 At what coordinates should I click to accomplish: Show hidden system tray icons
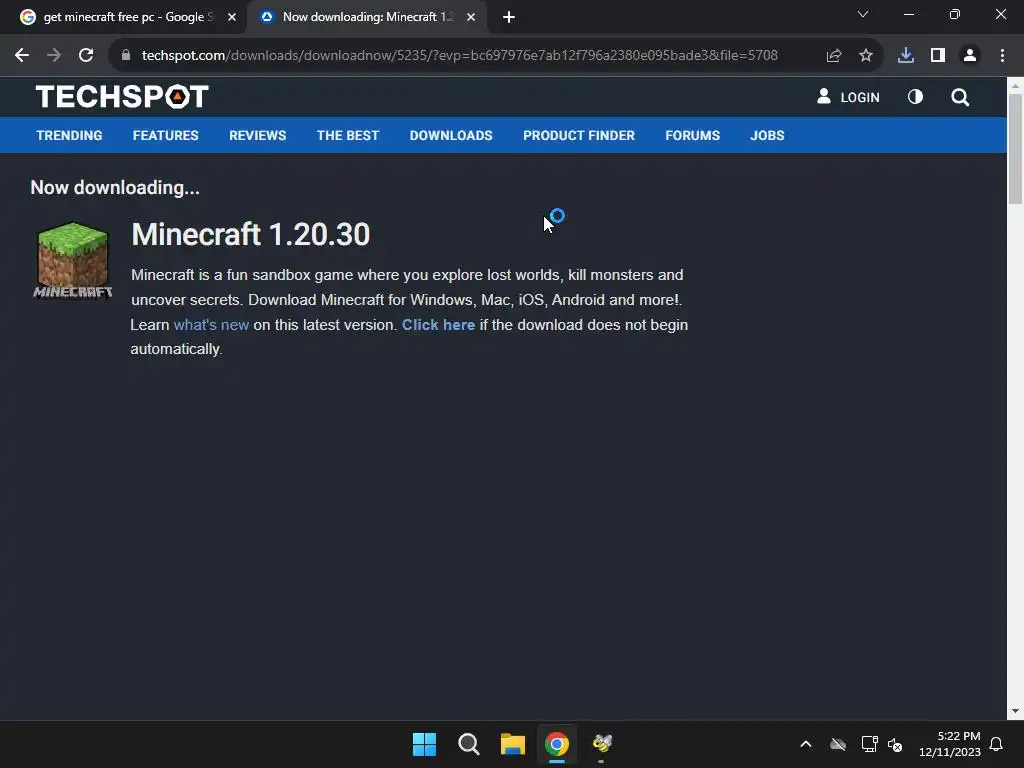806,744
